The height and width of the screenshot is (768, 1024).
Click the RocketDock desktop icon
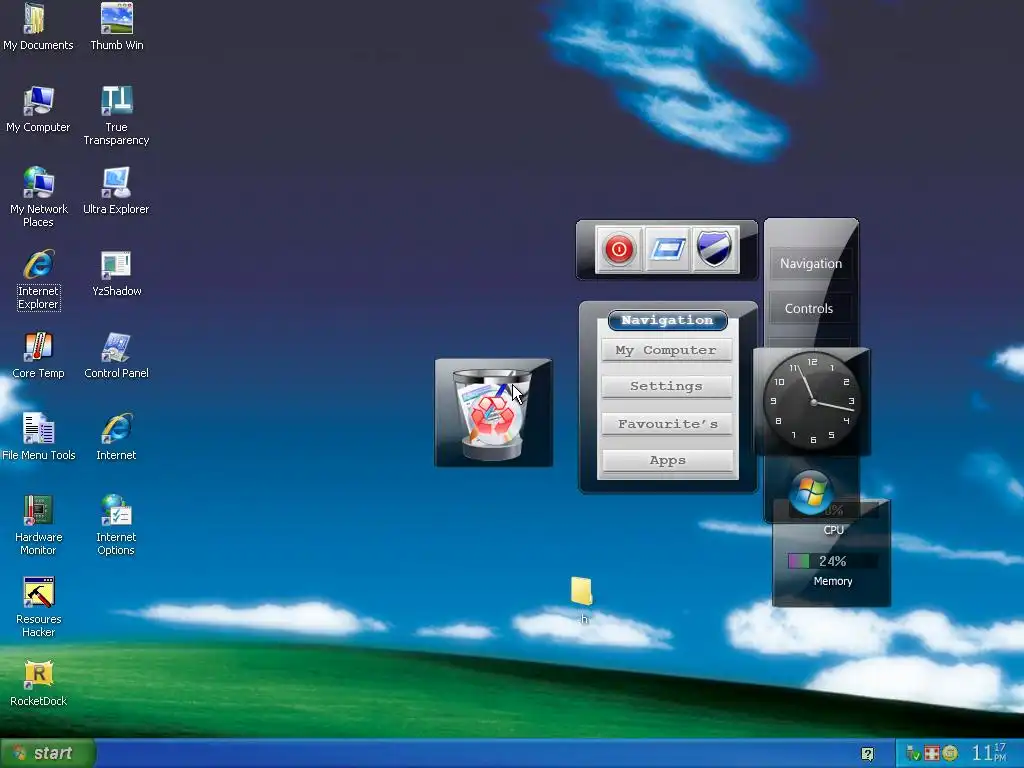[x=39, y=684]
